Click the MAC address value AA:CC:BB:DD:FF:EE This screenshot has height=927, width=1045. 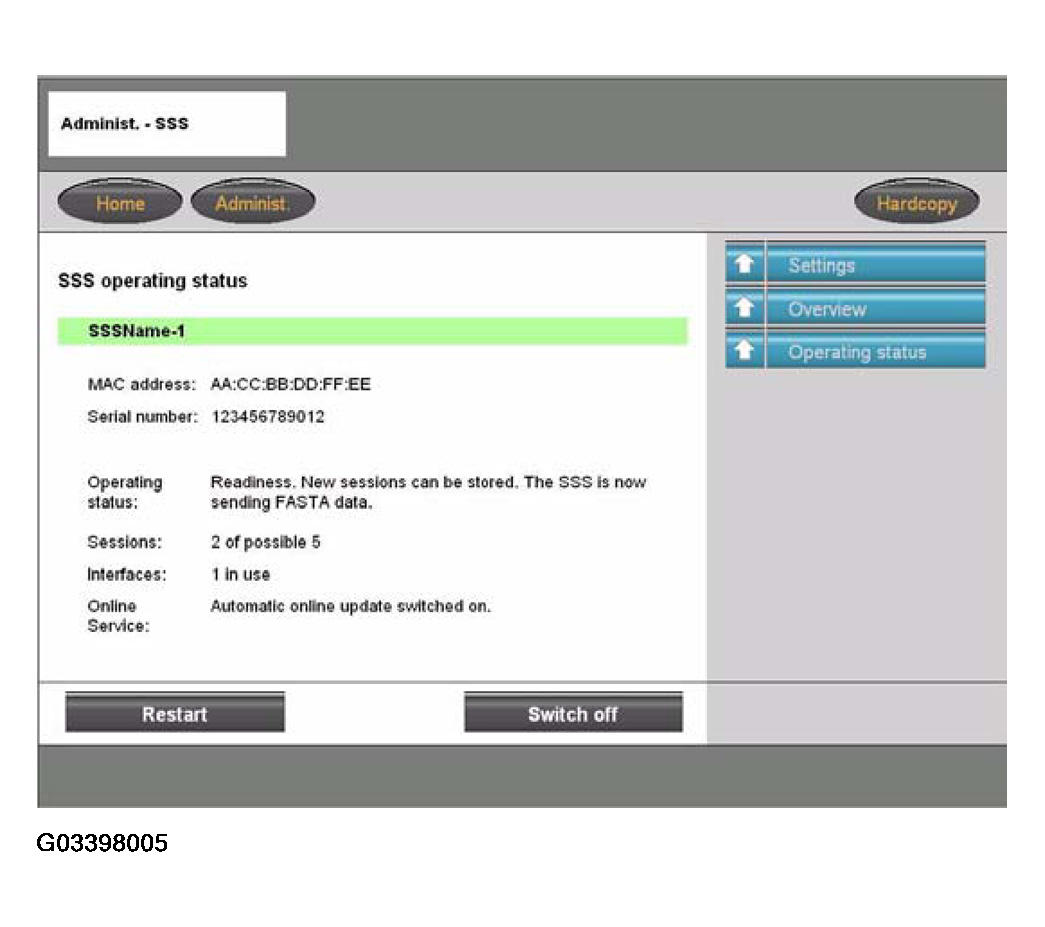point(291,385)
